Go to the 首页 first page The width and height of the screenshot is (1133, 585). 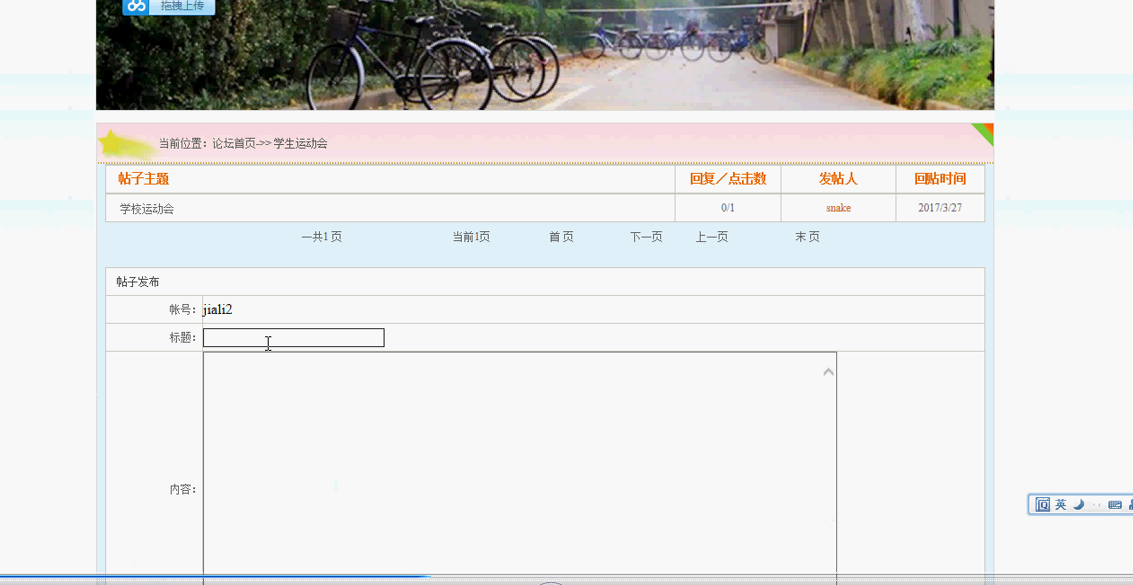click(x=561, y=237)
